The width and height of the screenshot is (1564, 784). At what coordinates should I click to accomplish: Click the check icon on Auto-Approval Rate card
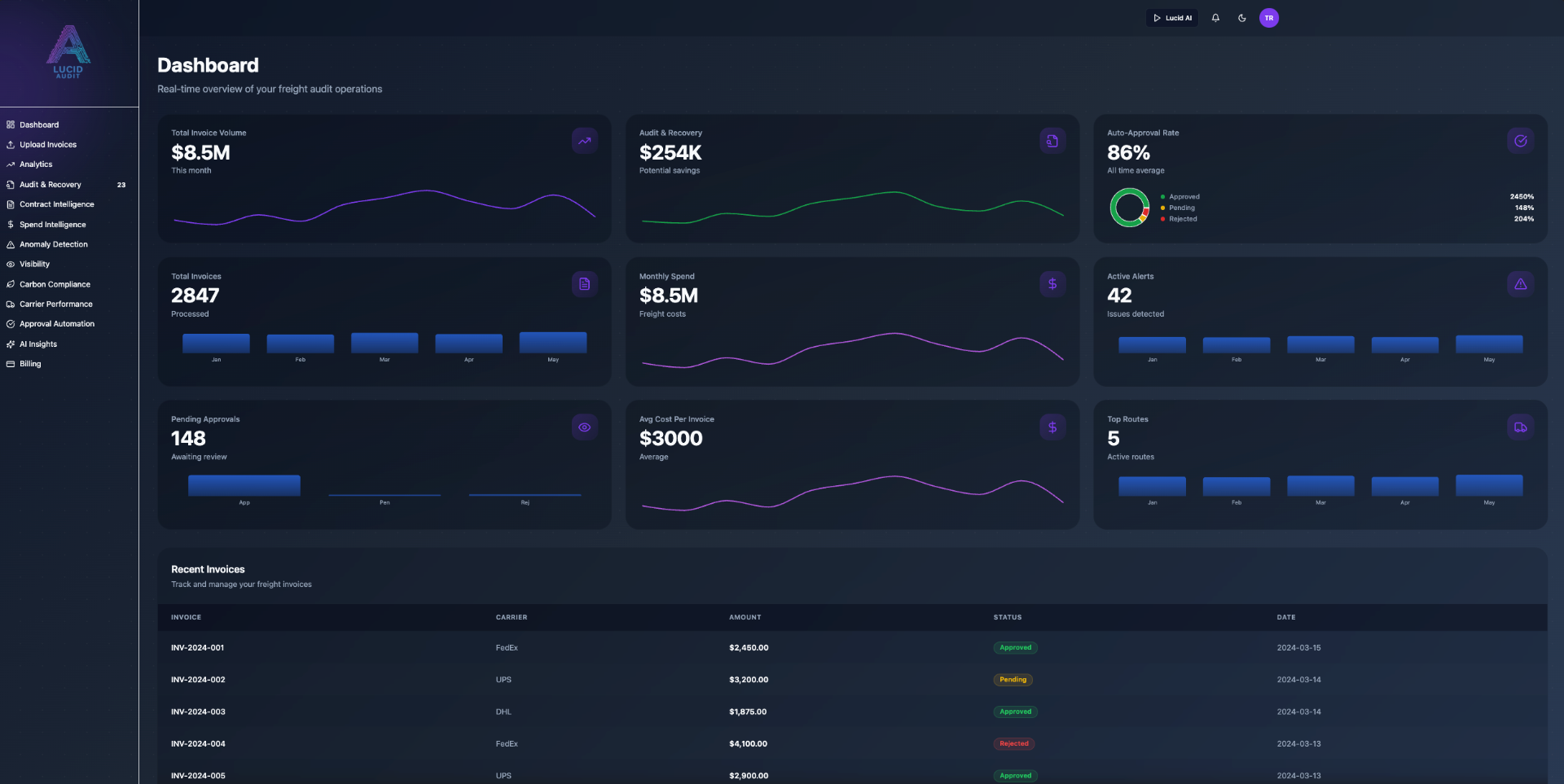tap(1521, 140)
